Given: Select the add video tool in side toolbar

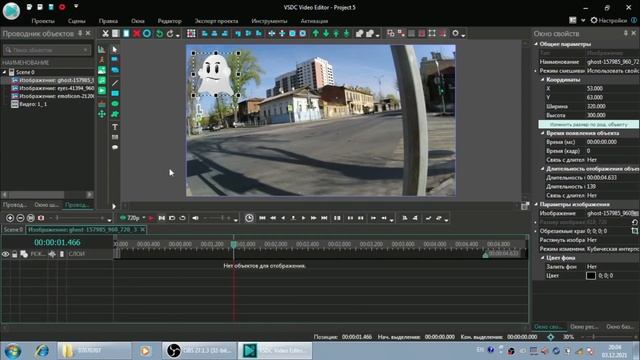Looking at the screenshot, I should click(x=102, y=91).
